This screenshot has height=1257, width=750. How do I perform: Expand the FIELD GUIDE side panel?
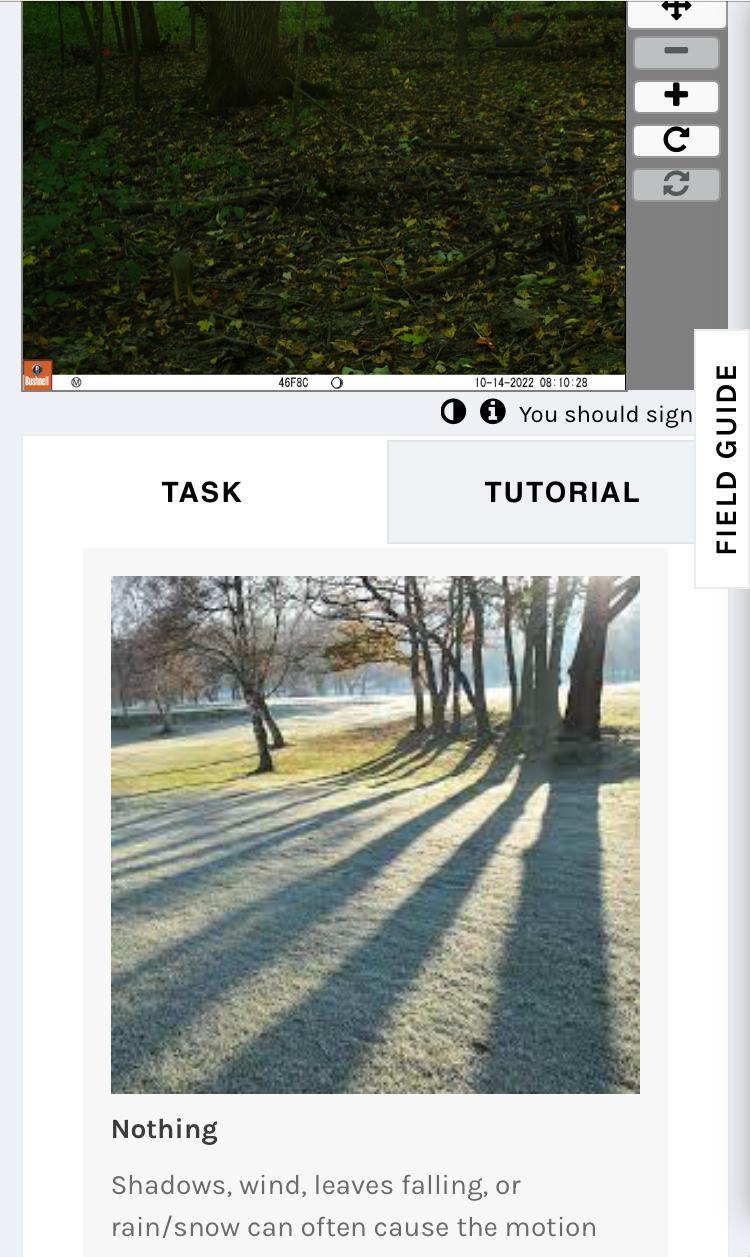(x=724, y=459)
